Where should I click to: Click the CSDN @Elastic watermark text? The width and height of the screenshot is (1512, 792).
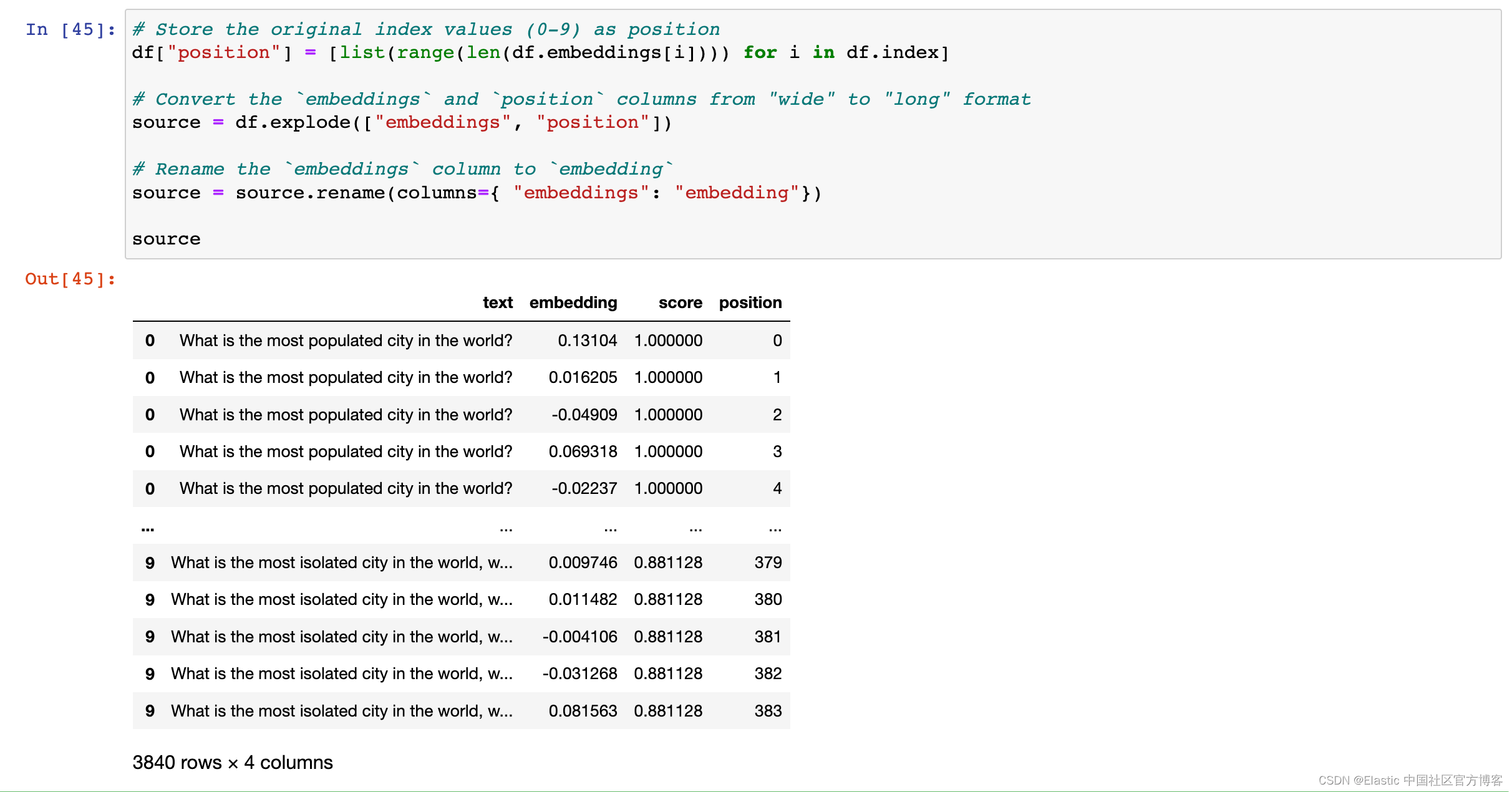[1410, 780]
